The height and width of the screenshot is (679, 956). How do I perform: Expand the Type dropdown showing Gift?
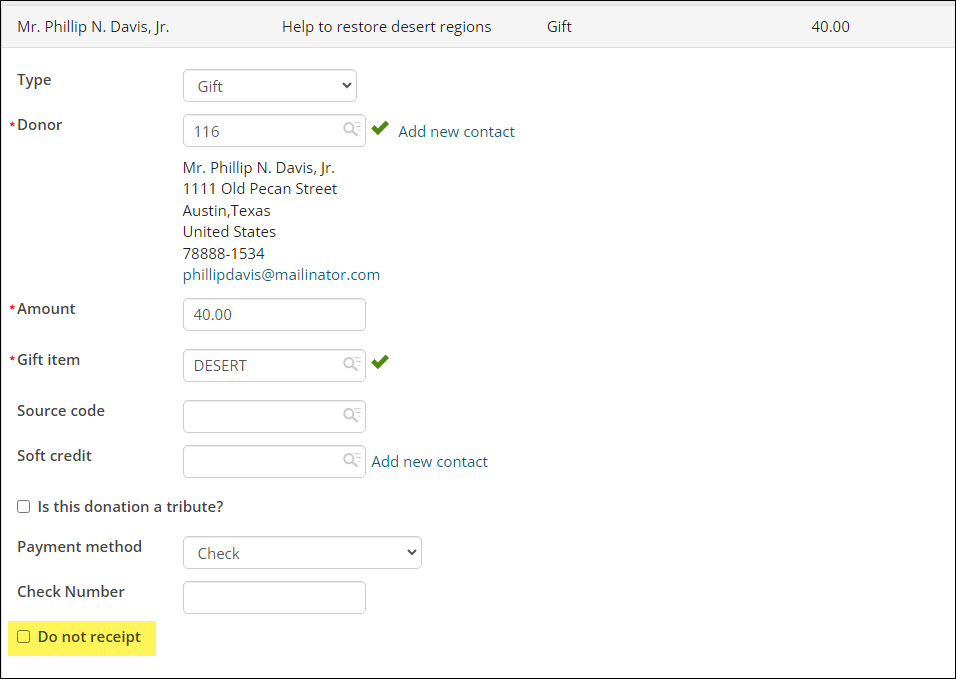tap(269, 86)
